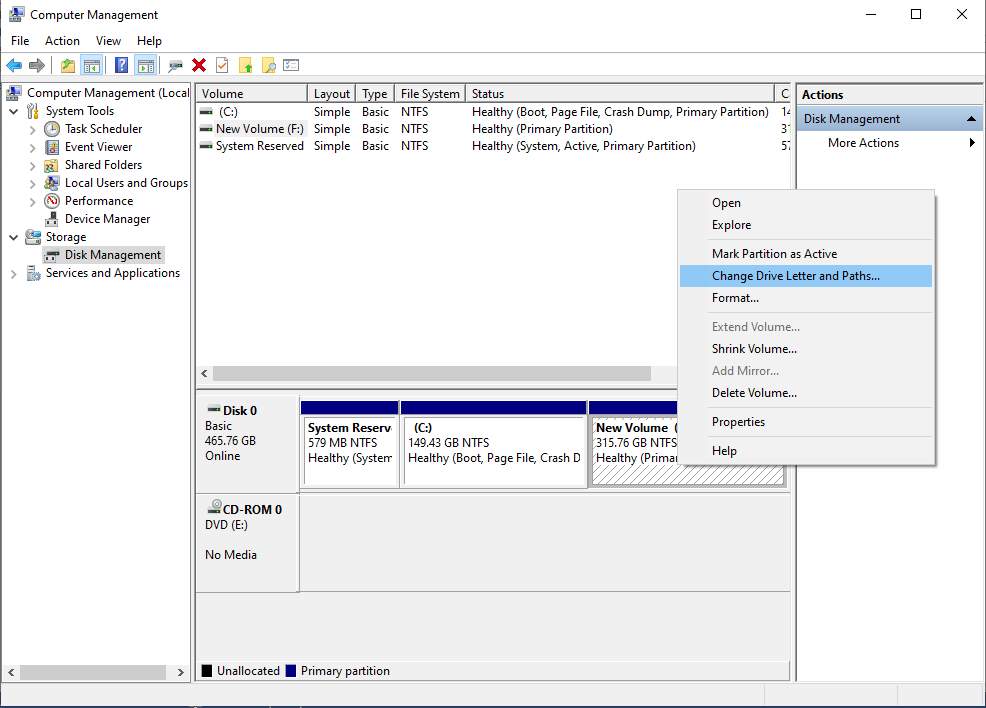The image size is (986, 708).
Task: Sort by the Type column header
Action: (x=375, y=94)
